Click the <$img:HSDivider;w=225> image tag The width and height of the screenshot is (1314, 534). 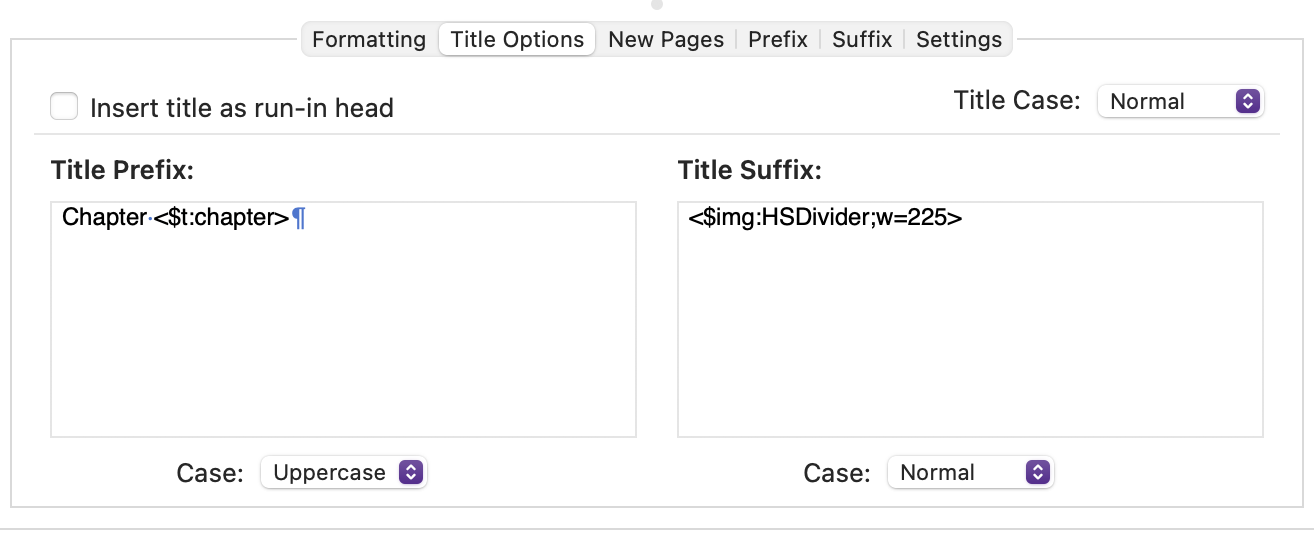[825, 217]
